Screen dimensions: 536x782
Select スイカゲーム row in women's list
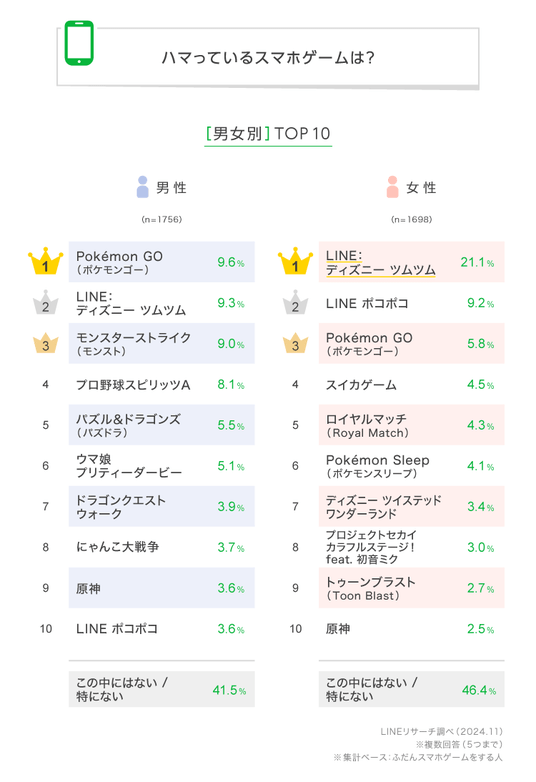411,384
